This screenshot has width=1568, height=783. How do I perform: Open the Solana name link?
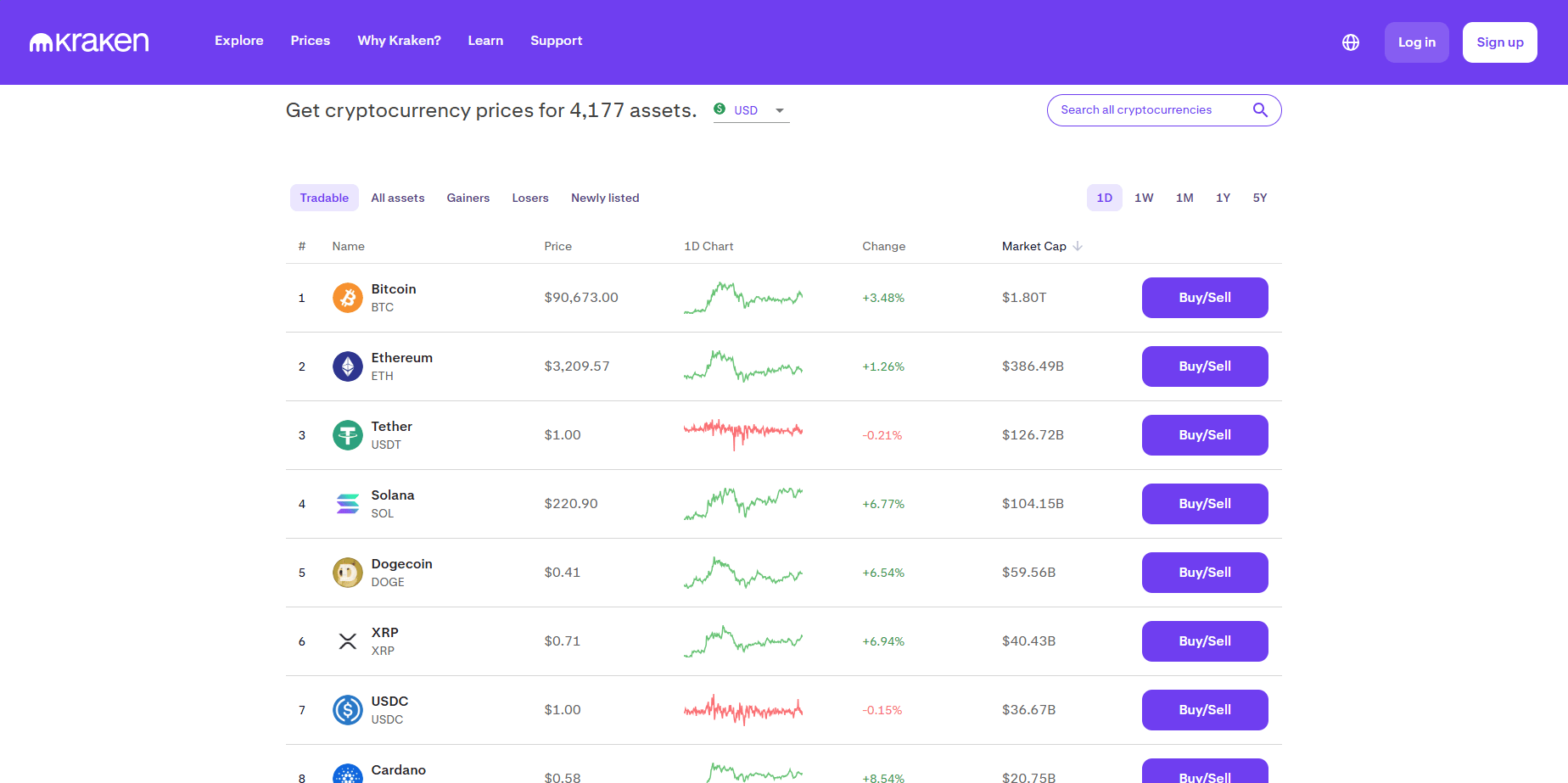pos(393,495)
